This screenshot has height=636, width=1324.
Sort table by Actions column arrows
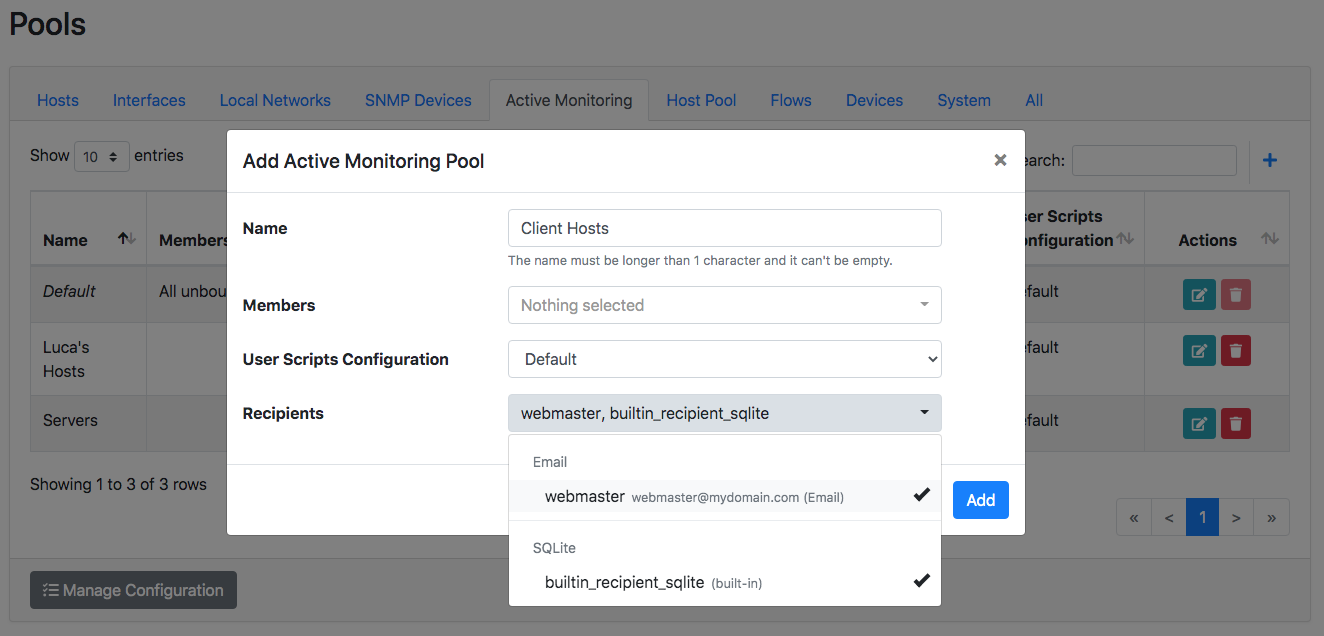click(x=1270, y=239)
